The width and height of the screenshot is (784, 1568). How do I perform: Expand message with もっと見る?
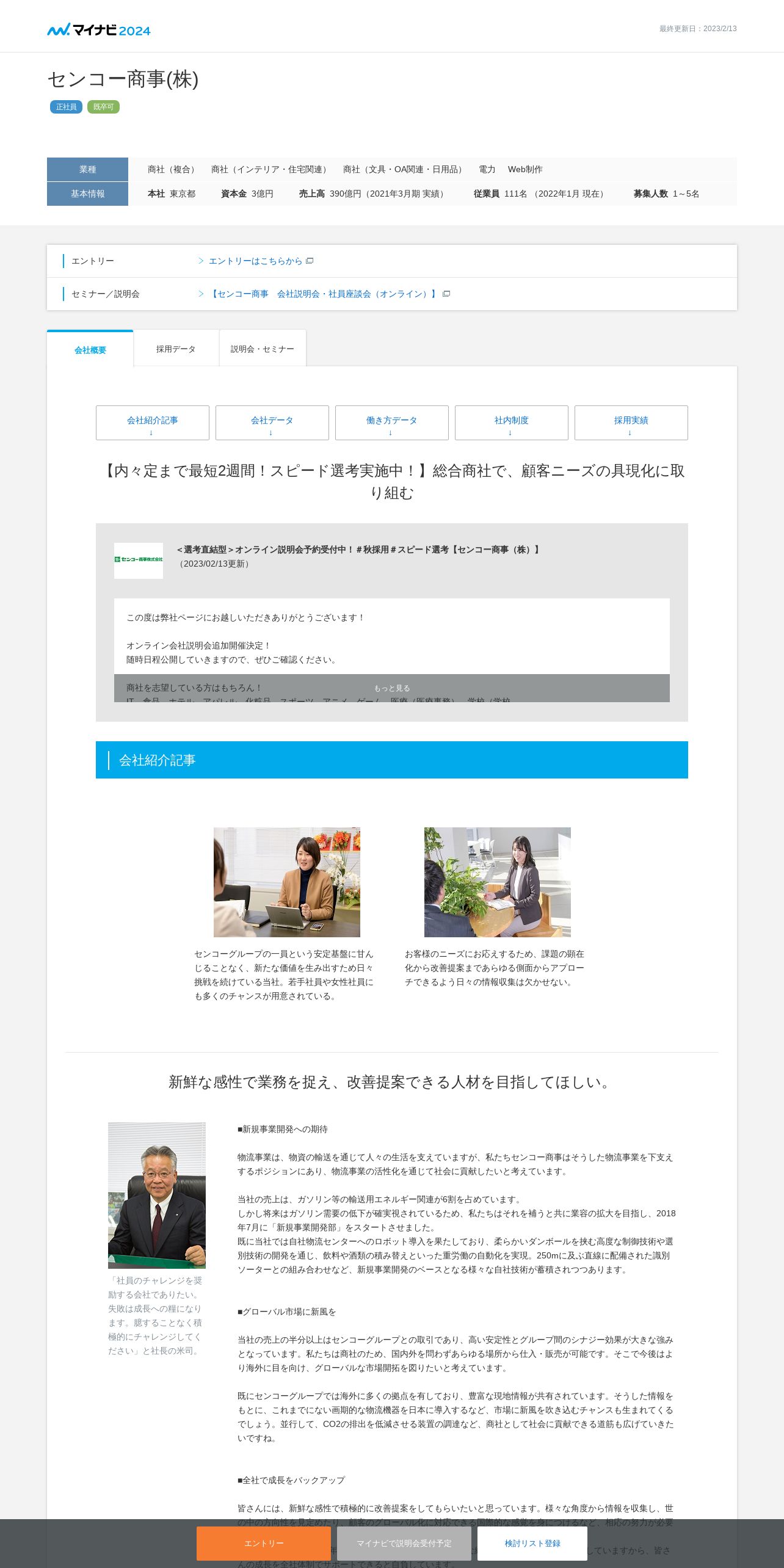(392, 688)
